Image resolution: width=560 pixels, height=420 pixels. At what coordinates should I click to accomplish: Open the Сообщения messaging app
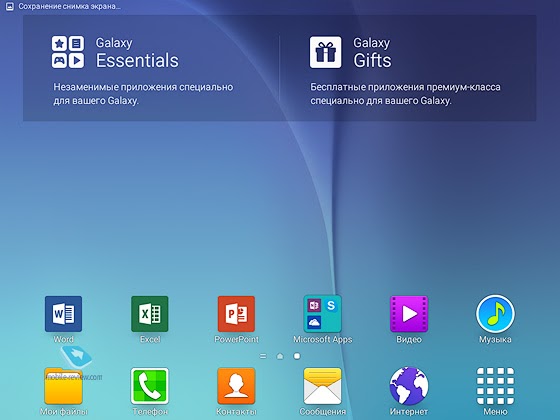tap(322, 386)
